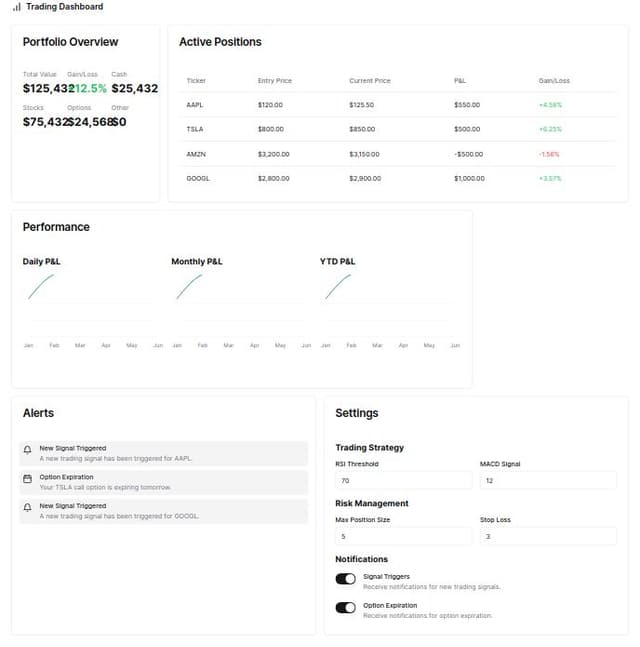Click bell icon of GOOGL signal alert
Viewport: 640px width, 647px height.
(27, 508)
